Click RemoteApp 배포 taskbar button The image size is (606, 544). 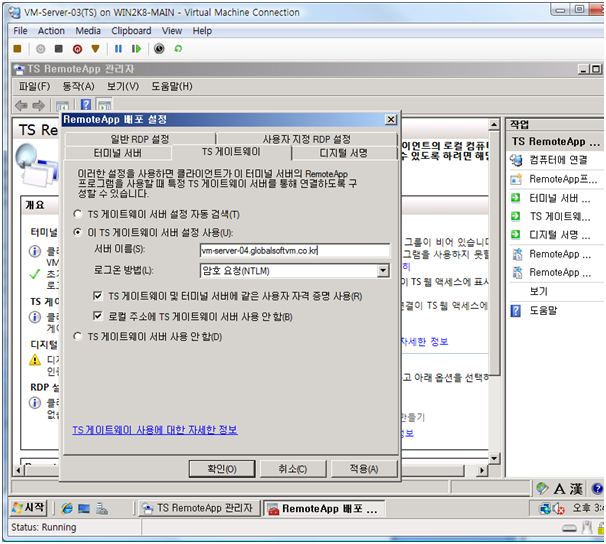click(x=324, y=508)
